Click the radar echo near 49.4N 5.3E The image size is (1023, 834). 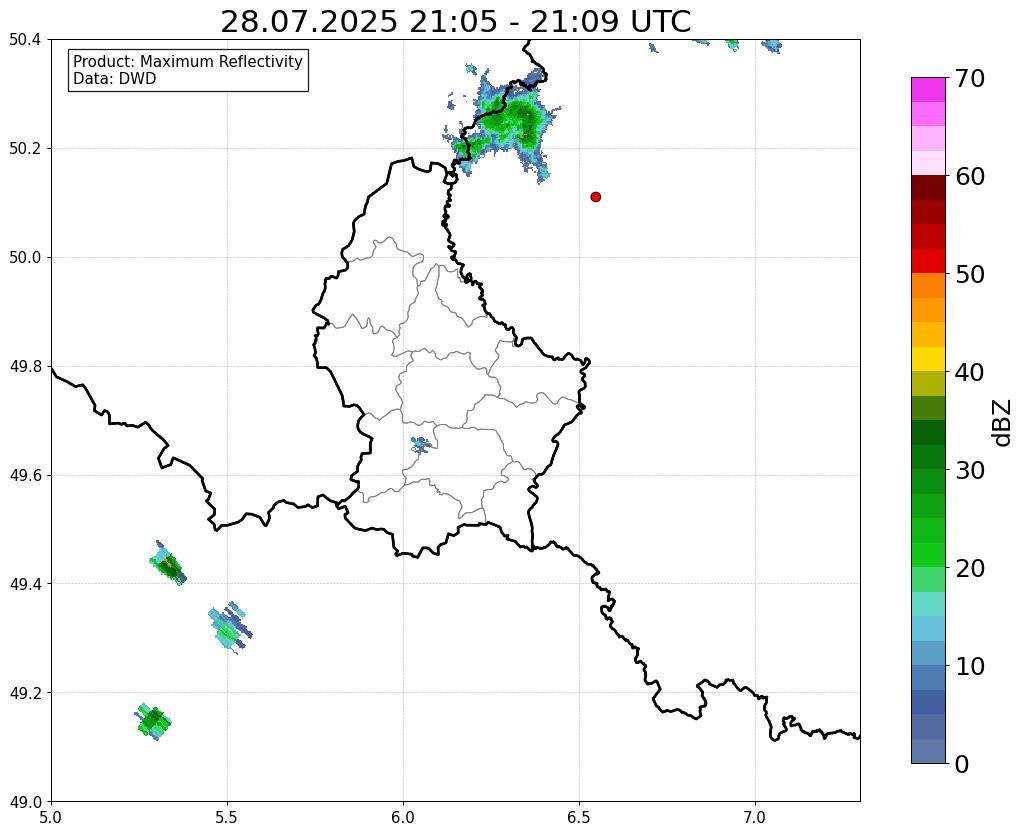pos(168,563)
